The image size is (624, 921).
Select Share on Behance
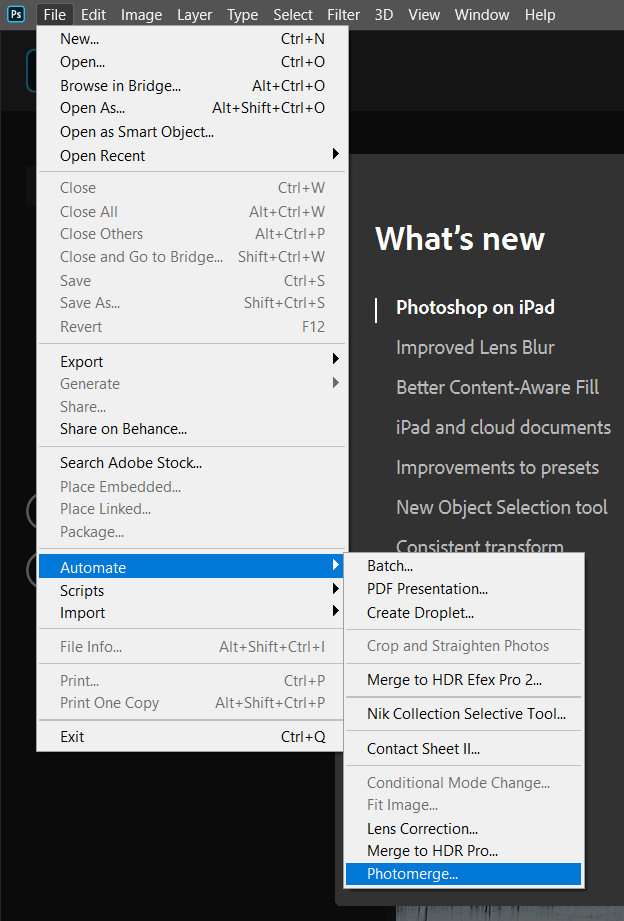click(123, 429)
